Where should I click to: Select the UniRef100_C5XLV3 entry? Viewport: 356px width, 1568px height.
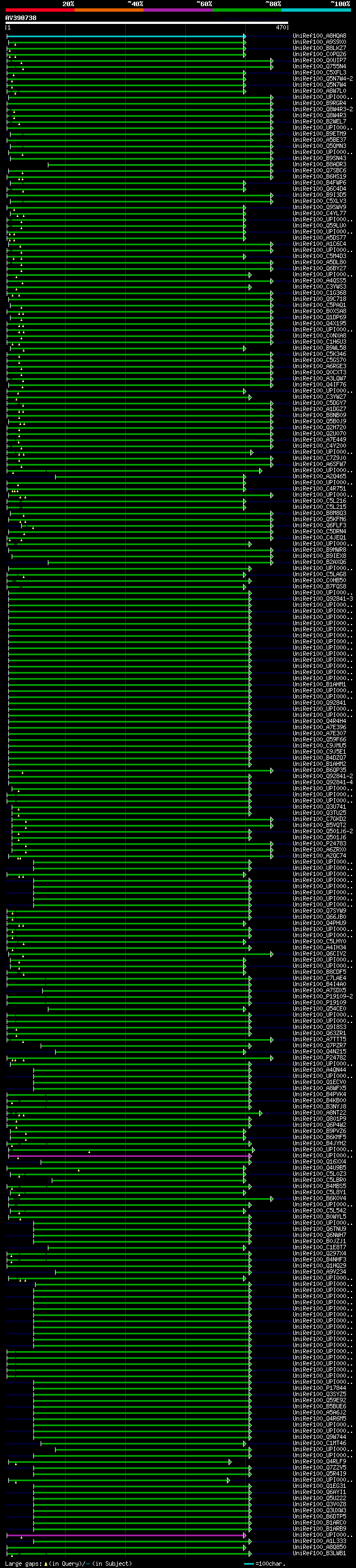point(319,201)
